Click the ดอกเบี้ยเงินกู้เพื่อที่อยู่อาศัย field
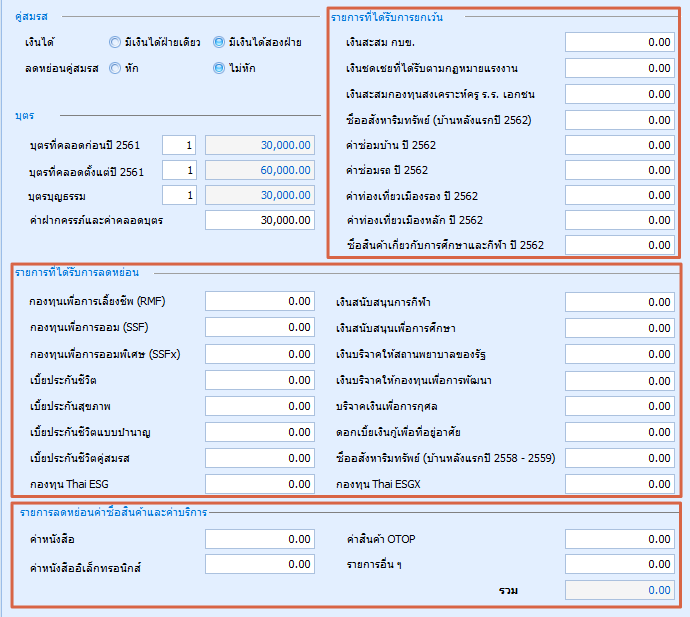The height and width of the screenshot is (617, 690). 620,431
